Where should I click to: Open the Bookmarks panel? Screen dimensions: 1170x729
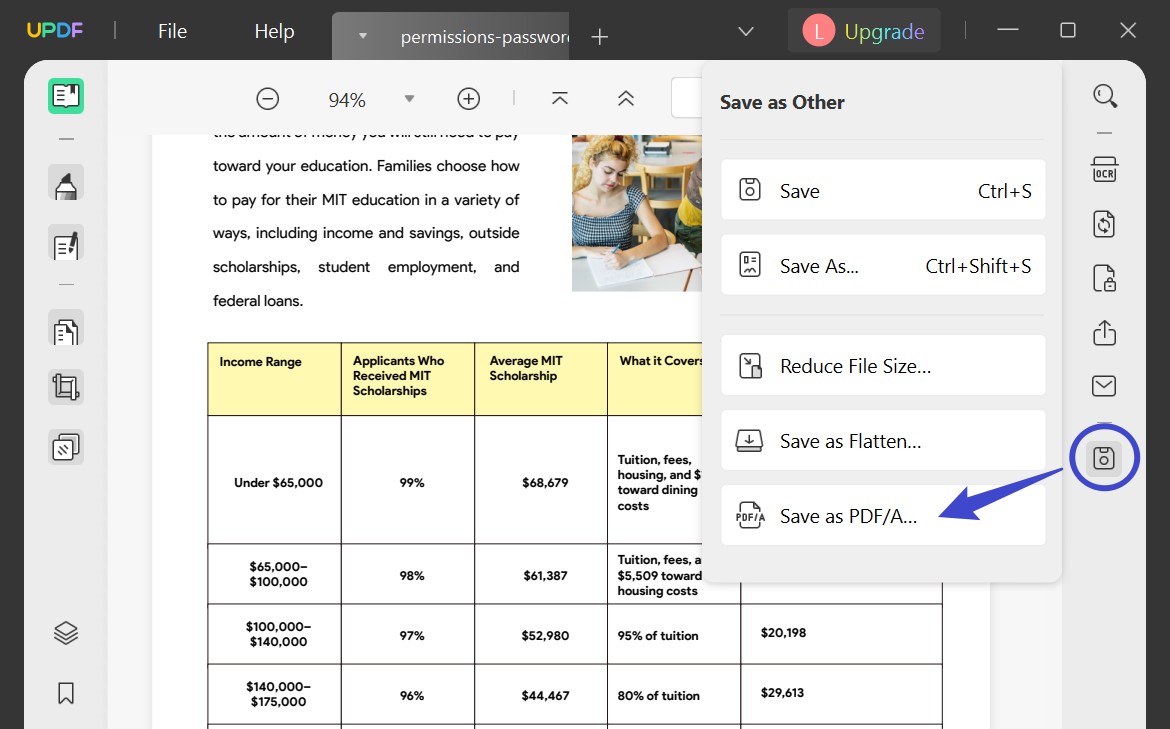point(65,692)
